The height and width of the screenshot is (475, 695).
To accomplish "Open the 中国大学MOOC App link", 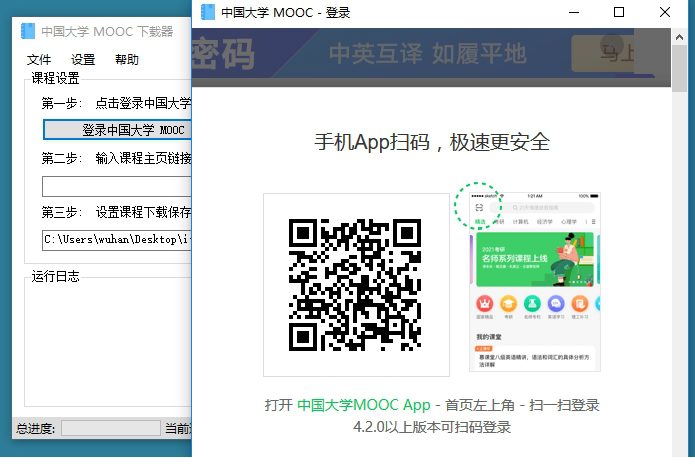I will click(x=363, y=405).
